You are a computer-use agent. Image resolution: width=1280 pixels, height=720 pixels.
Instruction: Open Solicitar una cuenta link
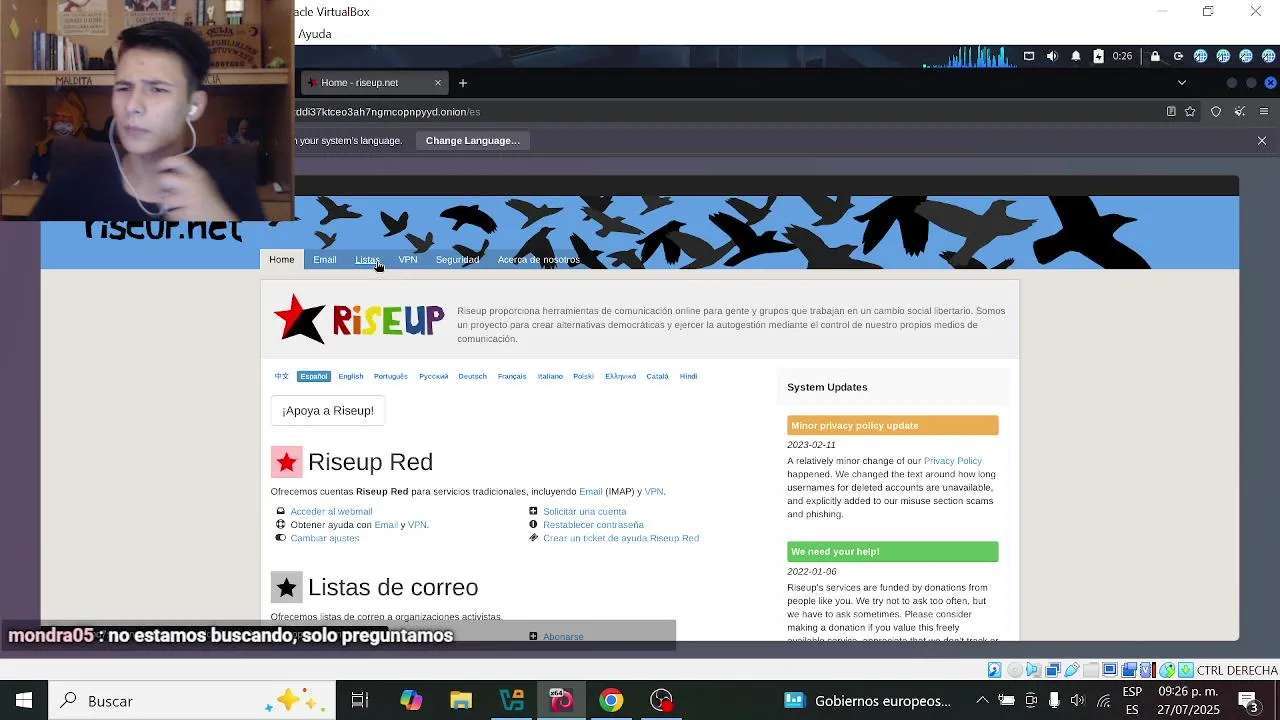pyautogui.click(x=585, y=512)
